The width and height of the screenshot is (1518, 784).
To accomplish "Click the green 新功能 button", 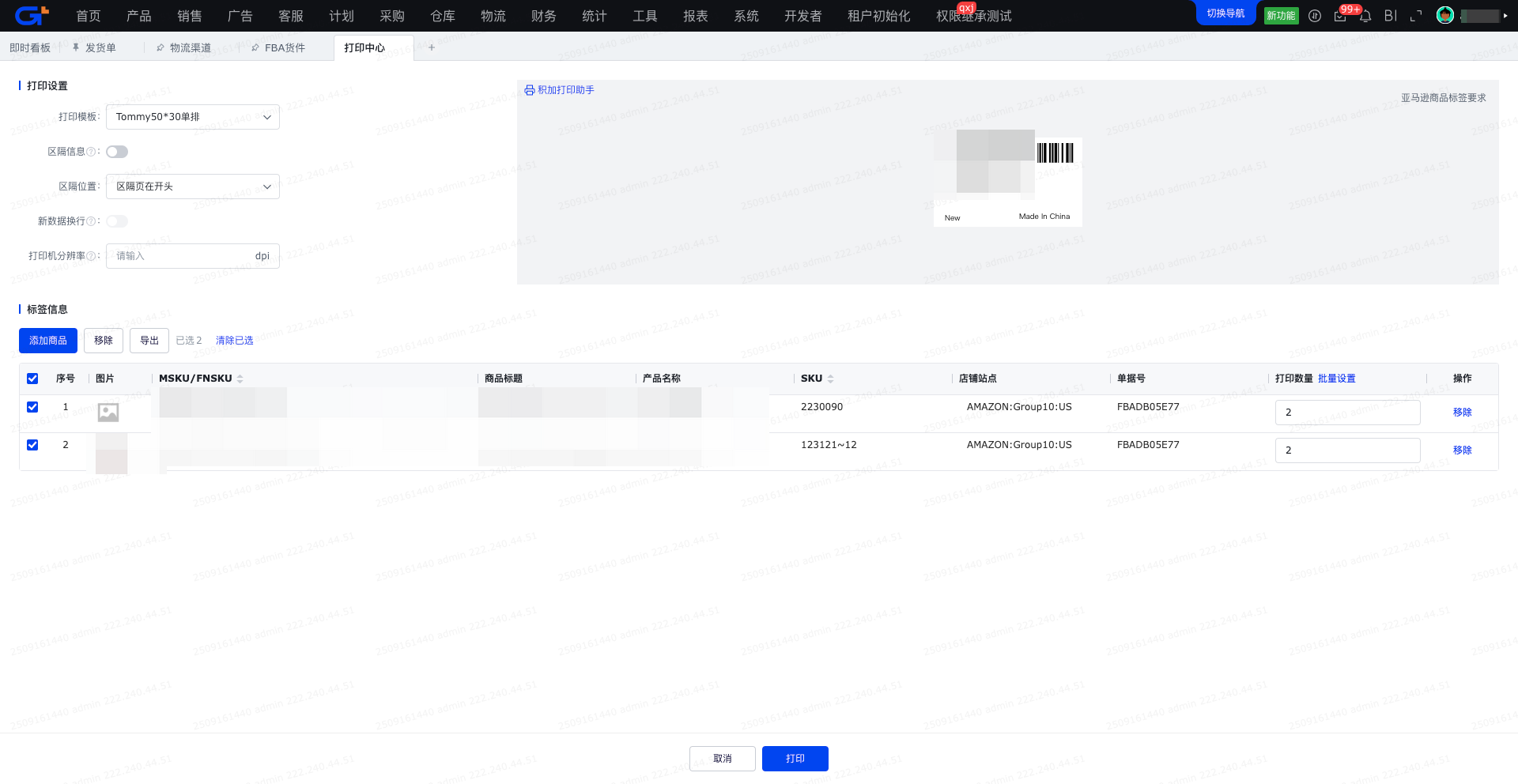I will [1281, 16].
